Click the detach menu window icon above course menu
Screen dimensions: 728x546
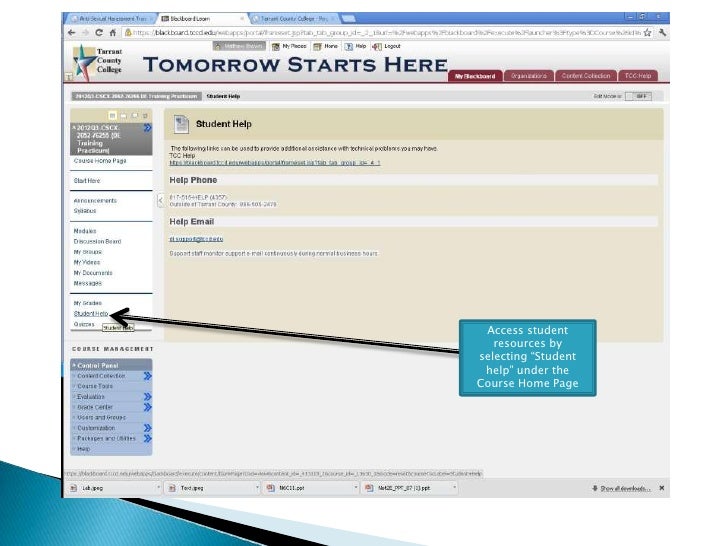click(135, 115)
